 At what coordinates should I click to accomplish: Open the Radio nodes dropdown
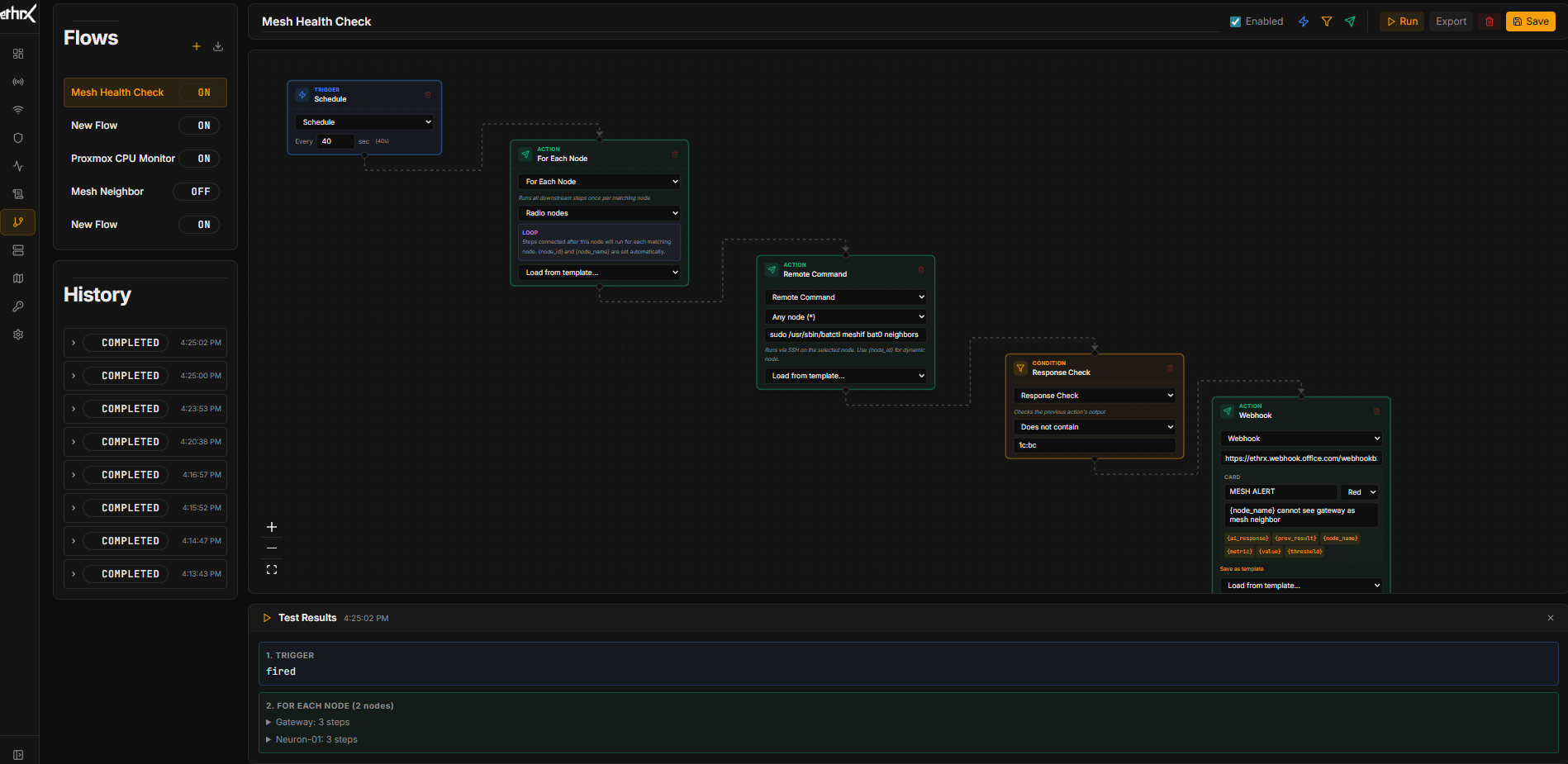[600, 213]
